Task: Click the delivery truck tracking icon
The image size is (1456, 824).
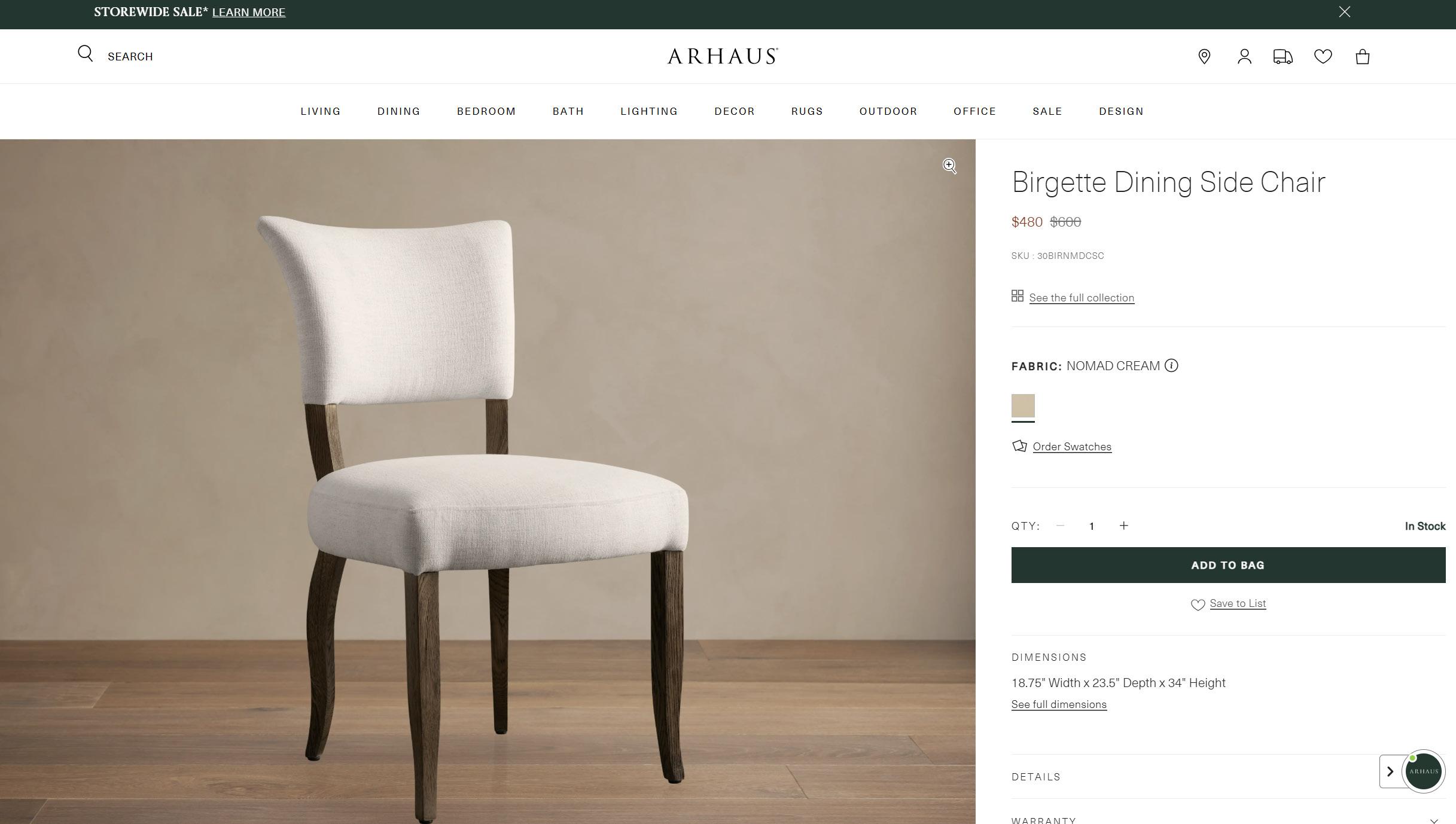Action: [x=1283, y=57]
